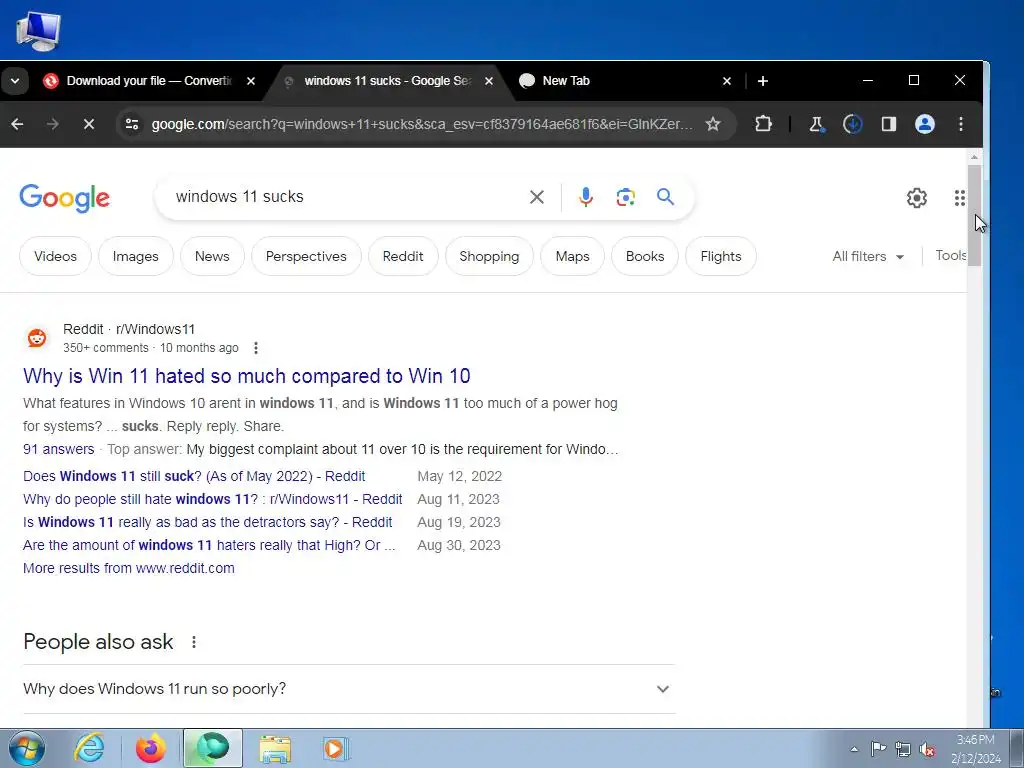Search by voice microphone icon

click(x=586, y=197)
